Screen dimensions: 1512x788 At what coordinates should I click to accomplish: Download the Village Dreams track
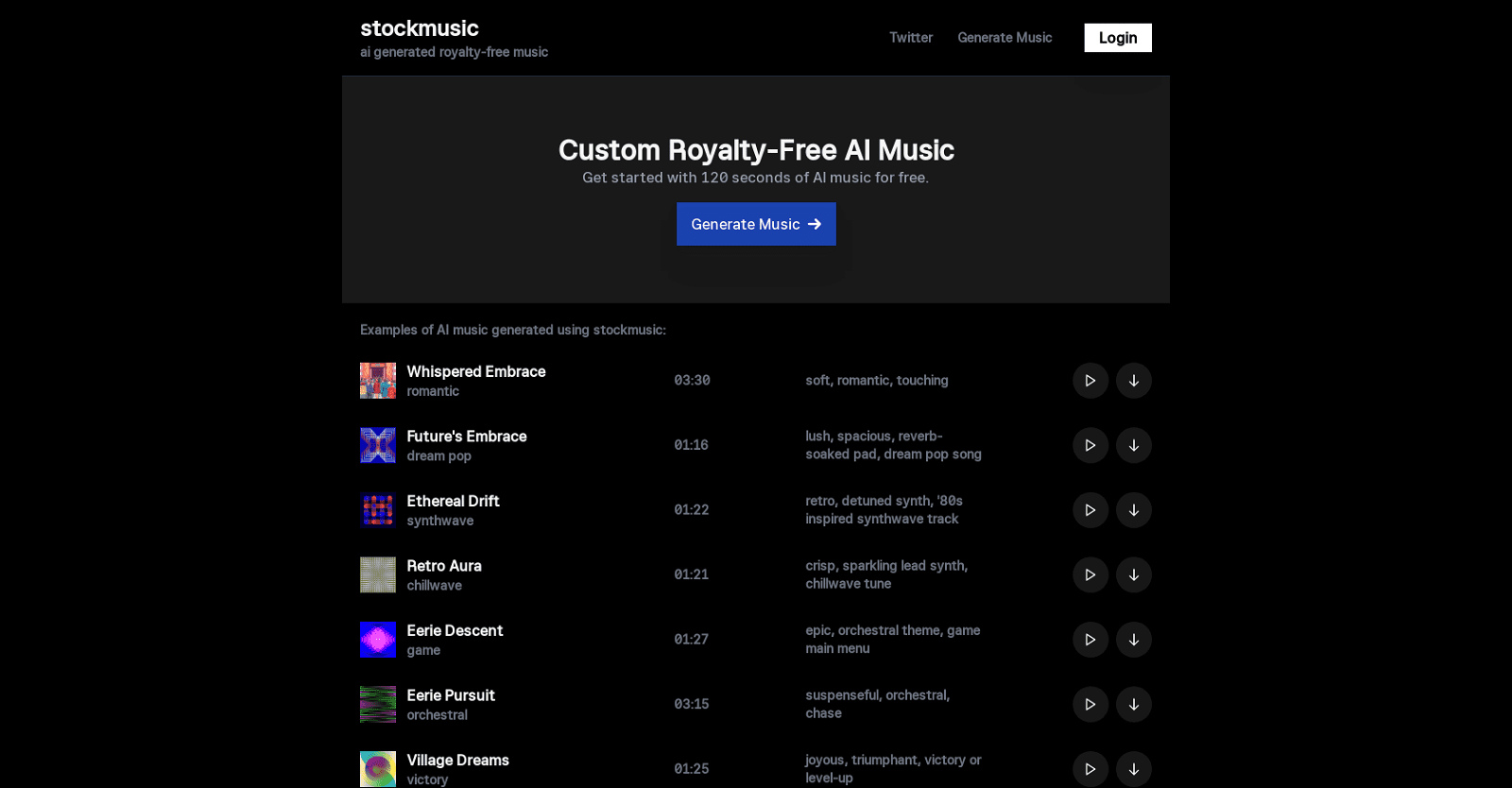click(1135, 768)
